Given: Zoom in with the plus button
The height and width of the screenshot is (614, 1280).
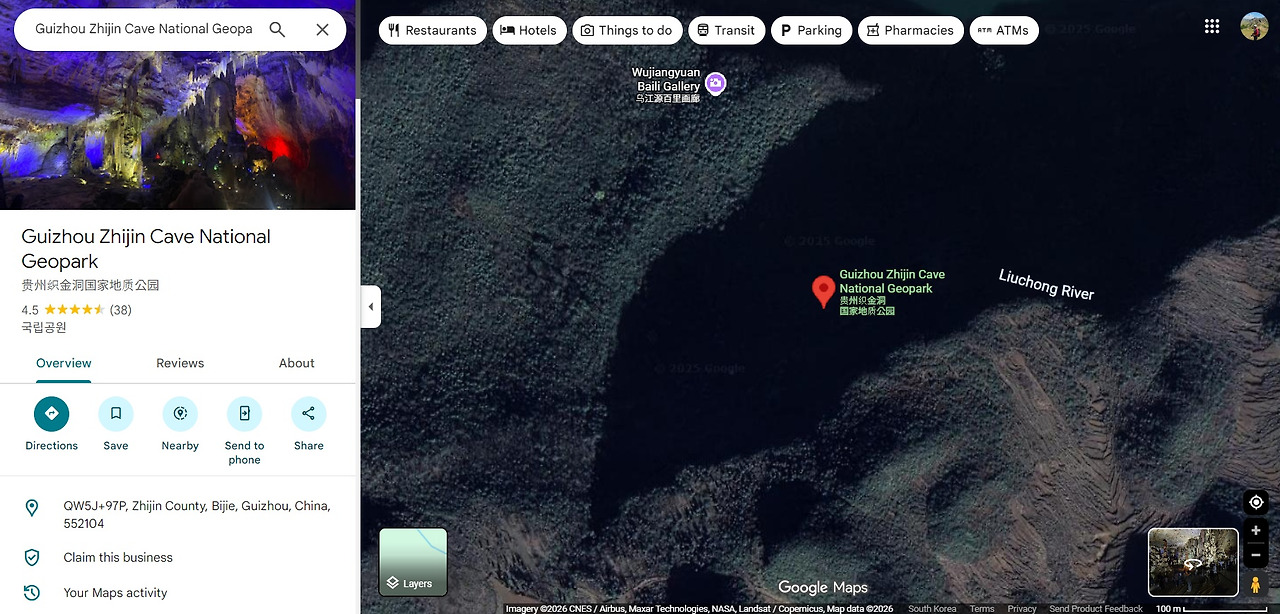Looking at the screenshot, I should coord(1256,531).
